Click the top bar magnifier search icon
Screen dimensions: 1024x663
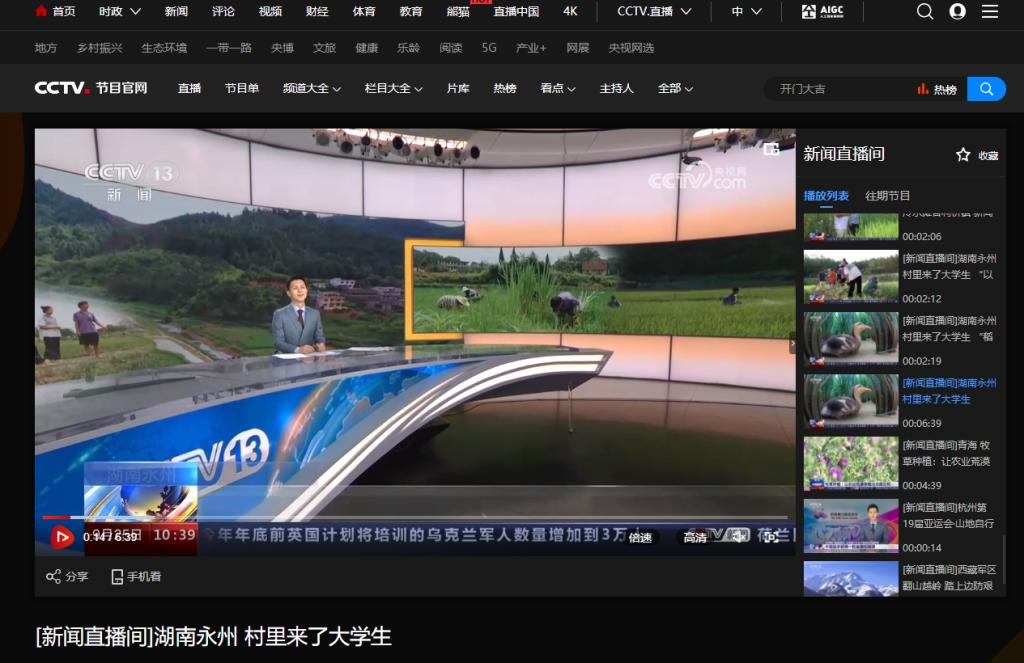coord(925,11)
